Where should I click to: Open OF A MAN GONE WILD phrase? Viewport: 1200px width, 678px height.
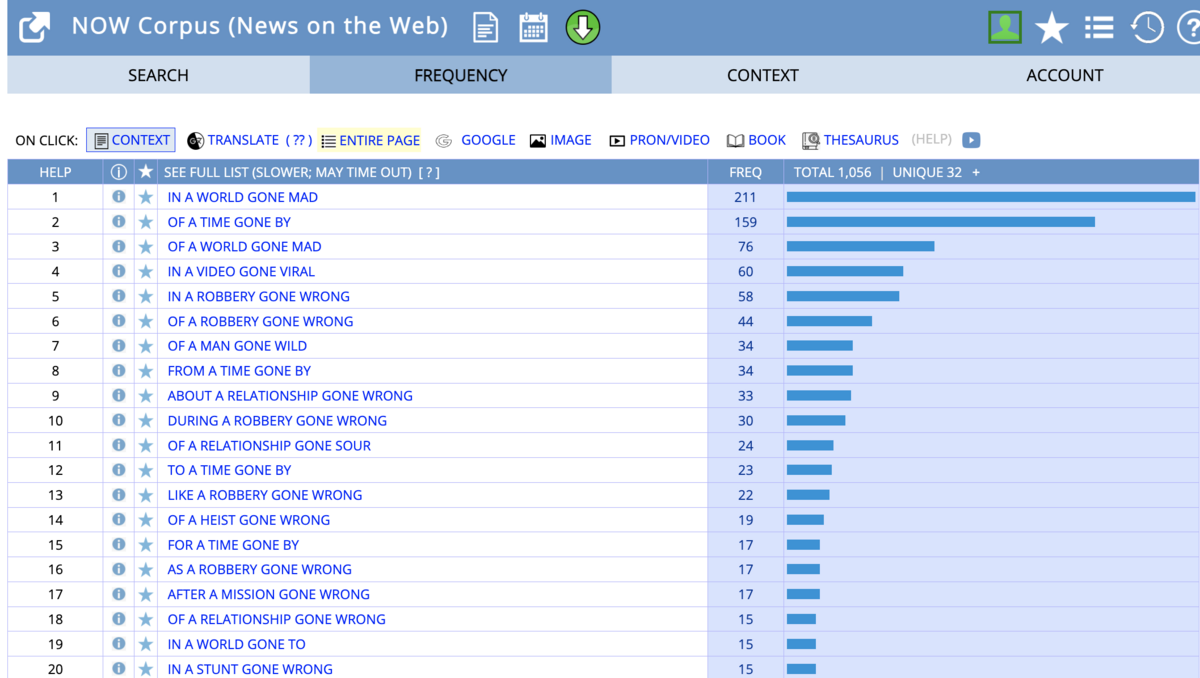[x=237, y=345]
